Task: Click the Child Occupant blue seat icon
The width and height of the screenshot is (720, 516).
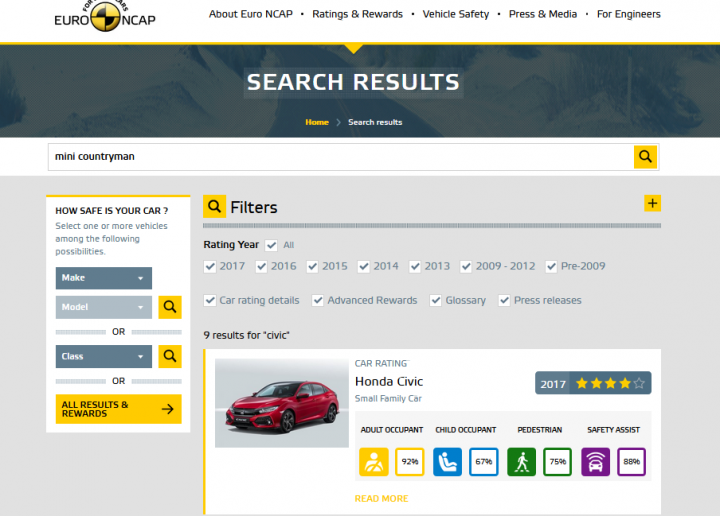Action: click(x=447, y=462)
